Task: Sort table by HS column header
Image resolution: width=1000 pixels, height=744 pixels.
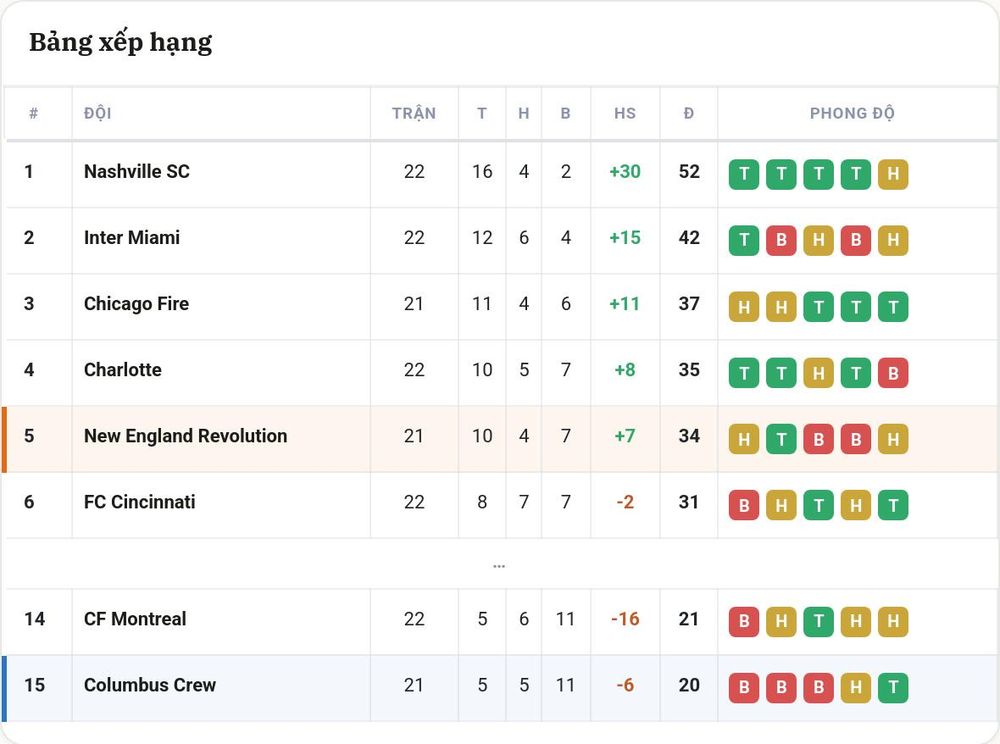Action: click(x=625, y=113)
